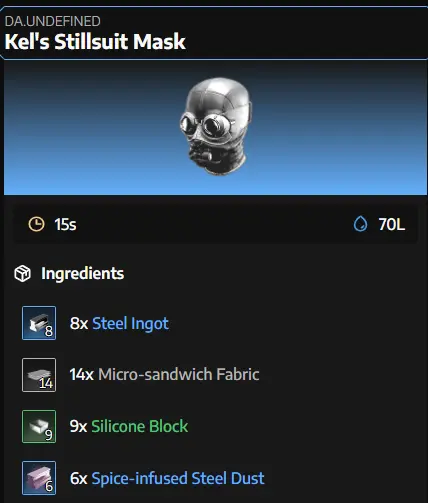Select the Micro-sandwich Fabric ingredient name
Image resolution: width=428 pixels, height=503 pixels.
179,374
